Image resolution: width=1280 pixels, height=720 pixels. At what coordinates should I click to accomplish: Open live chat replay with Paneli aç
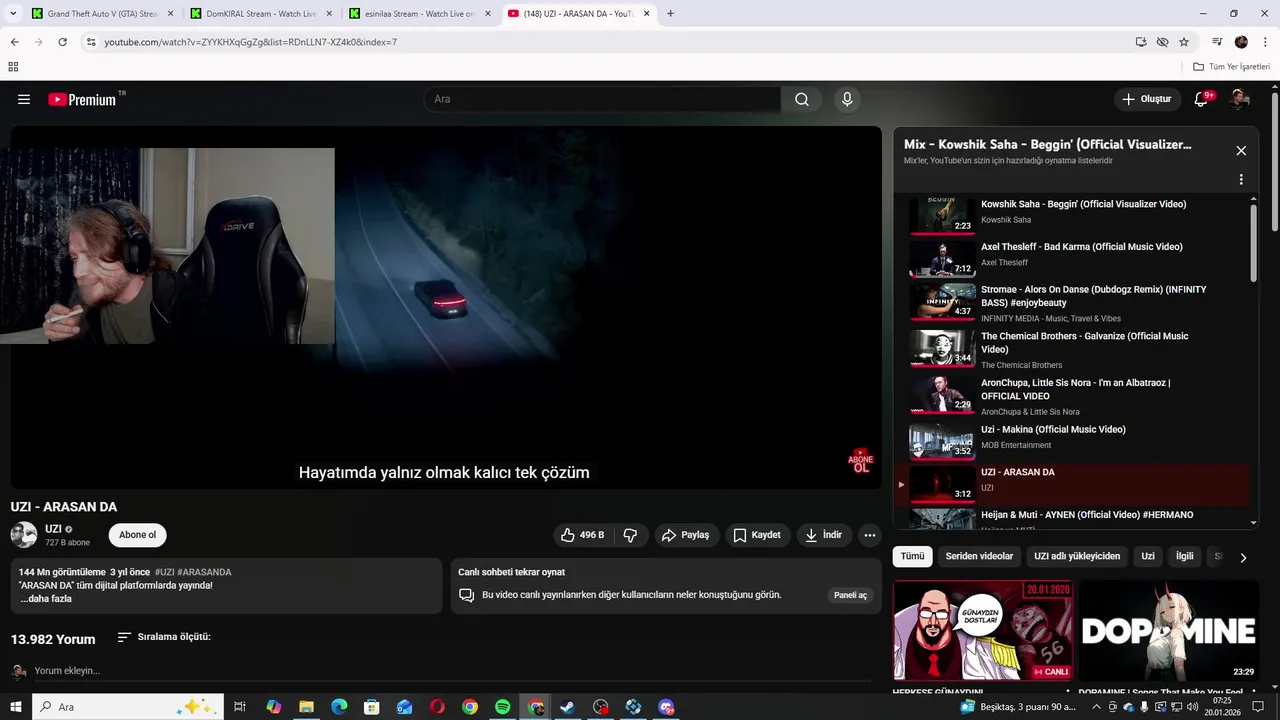[x=851, y=595]
